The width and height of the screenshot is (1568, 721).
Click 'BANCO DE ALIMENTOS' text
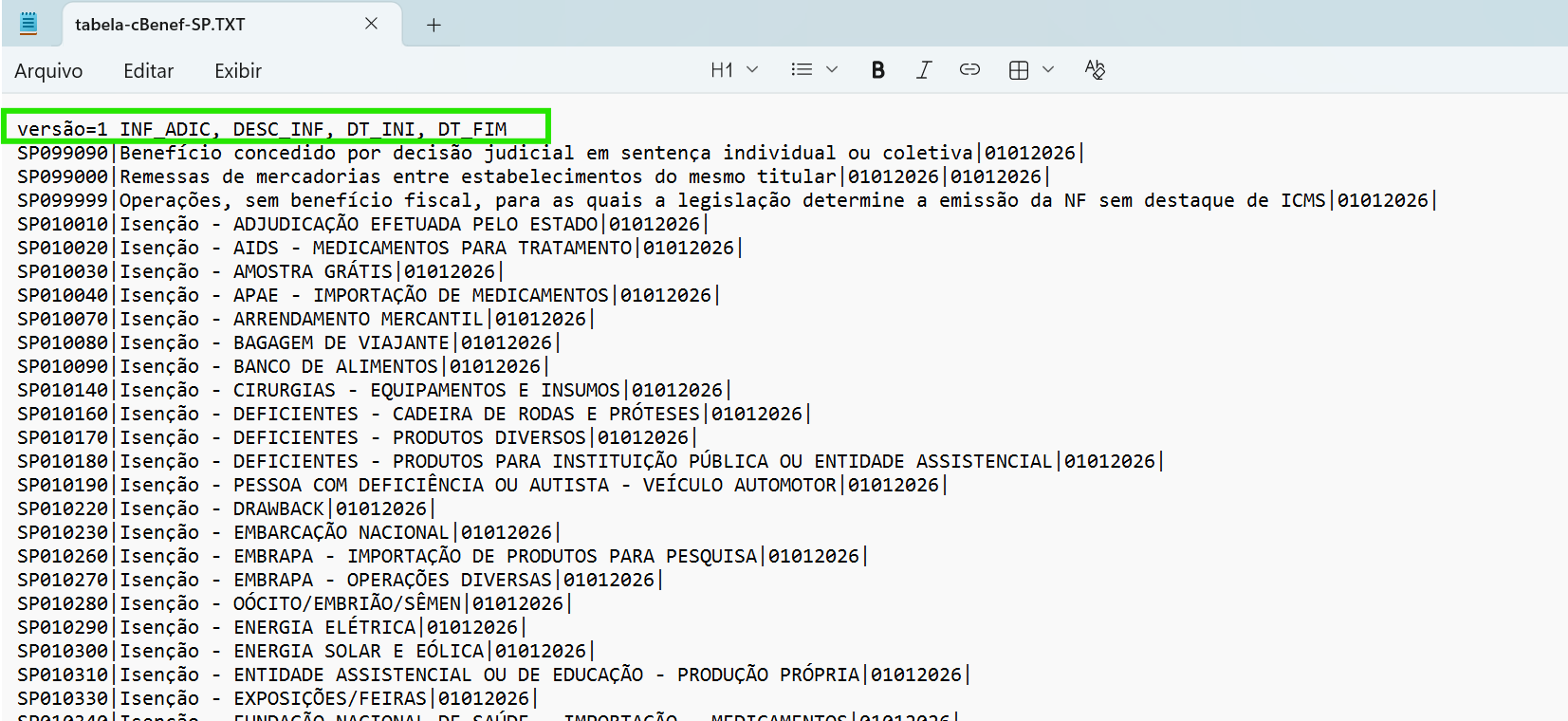(336, 366)
